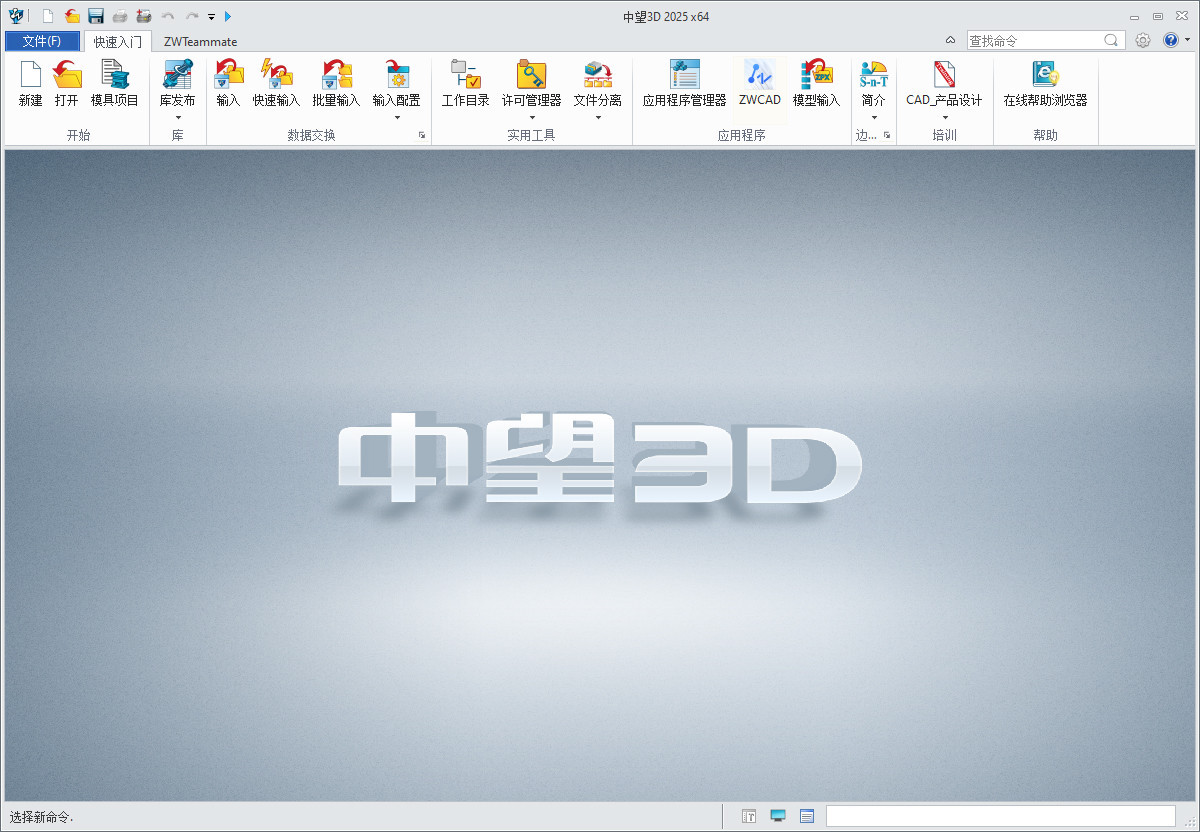The image size is (1200, 832).
Task: Switch to the ZWTeammate tab
Action: click(x=200, y=42)
